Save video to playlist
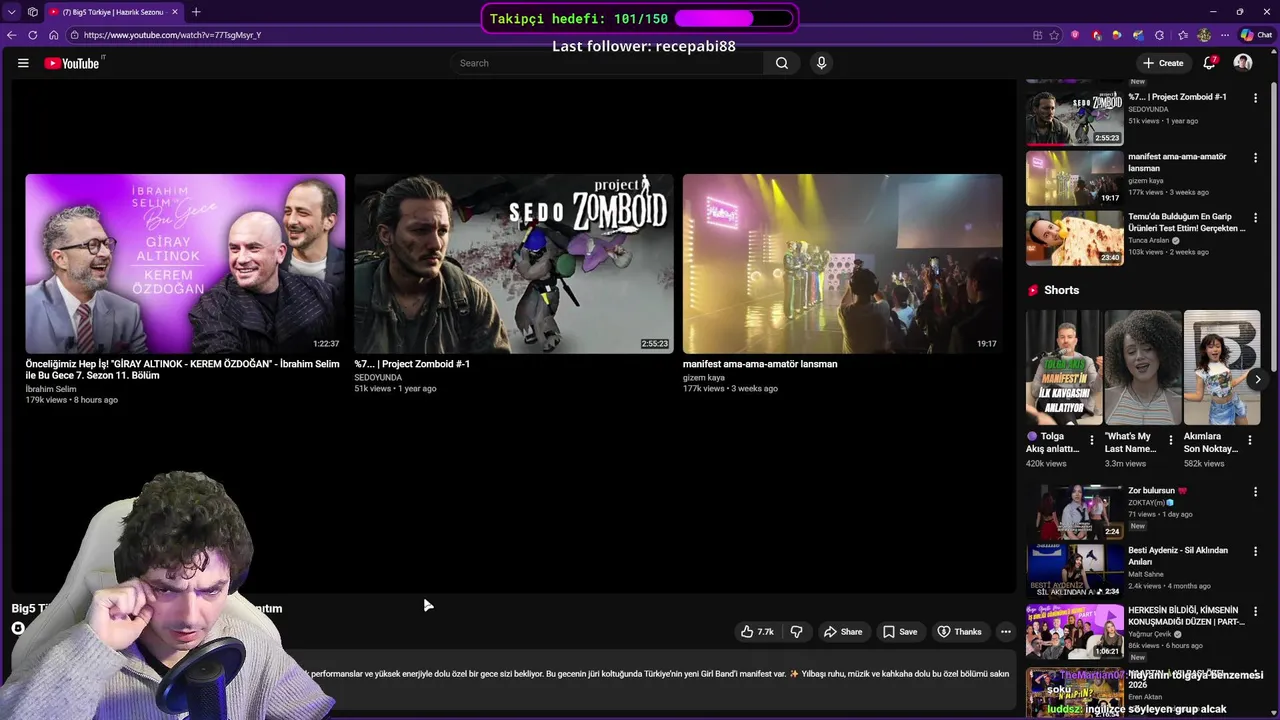Image resolution: width=1280 pixels, height=720 pixels. point(900,632)
